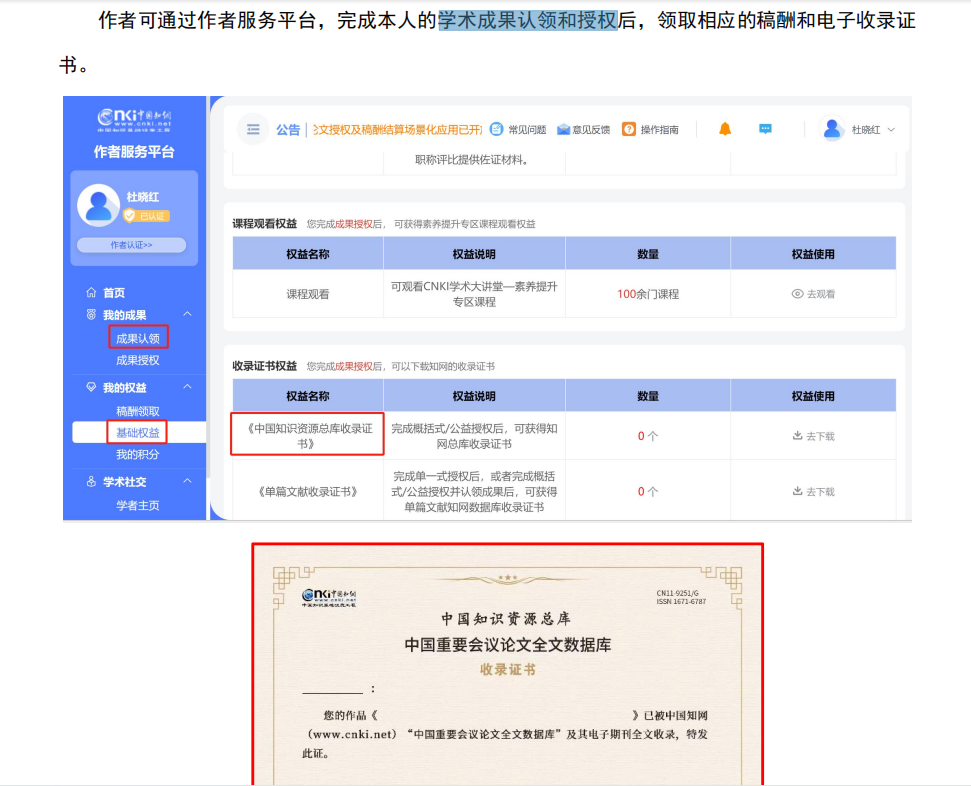Open 意见反馈 feedback

[563, 130]
